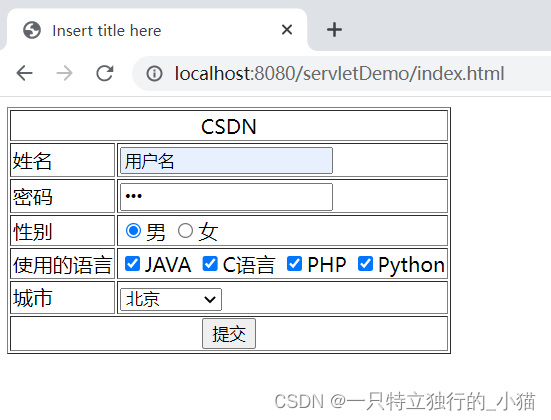Uncheck the C语言 checkbox
This screenshot has height=420, width=551.
[210, 264]
